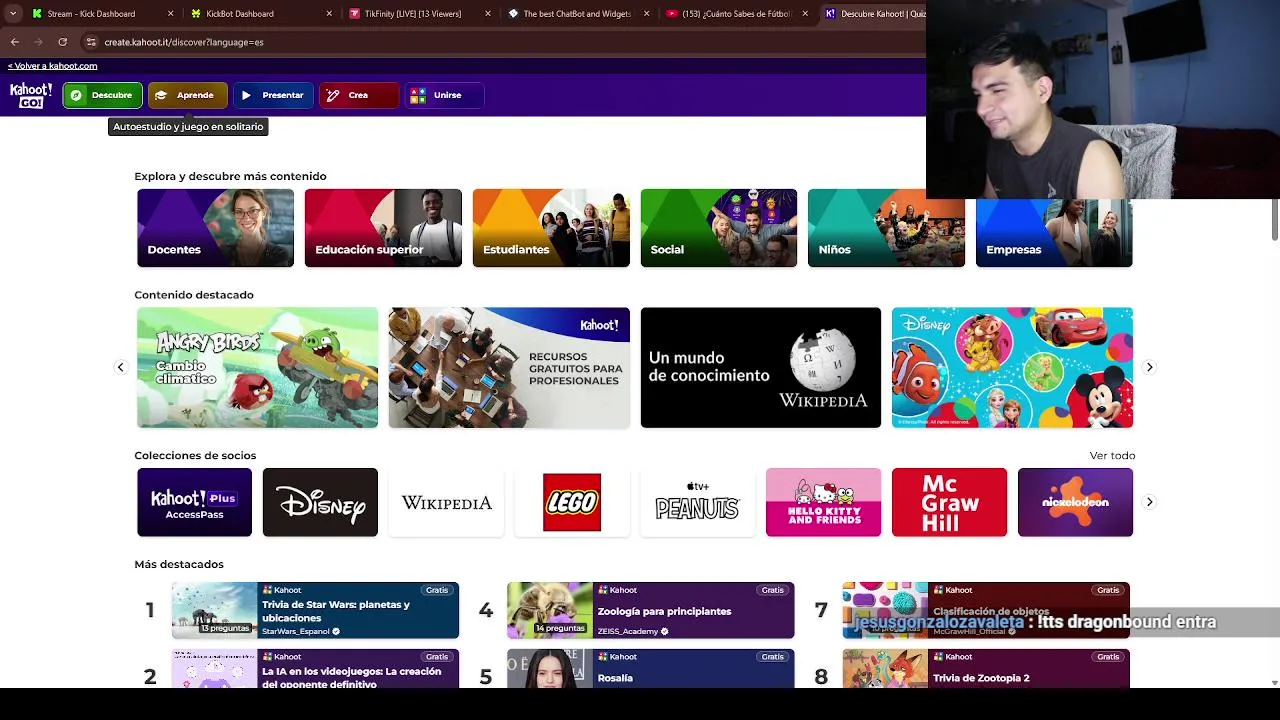Open the McGraw Hill collection
The width and height of the screenshot is (1280, 720).
(x=949, y=502)
